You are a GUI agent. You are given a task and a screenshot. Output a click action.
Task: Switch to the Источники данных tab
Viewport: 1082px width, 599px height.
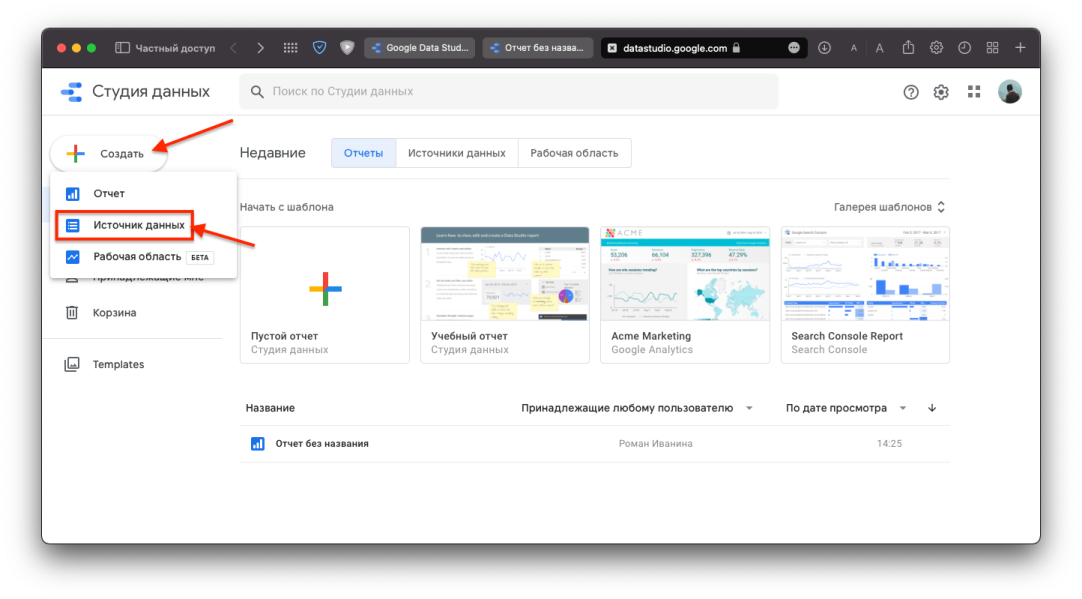457,153
